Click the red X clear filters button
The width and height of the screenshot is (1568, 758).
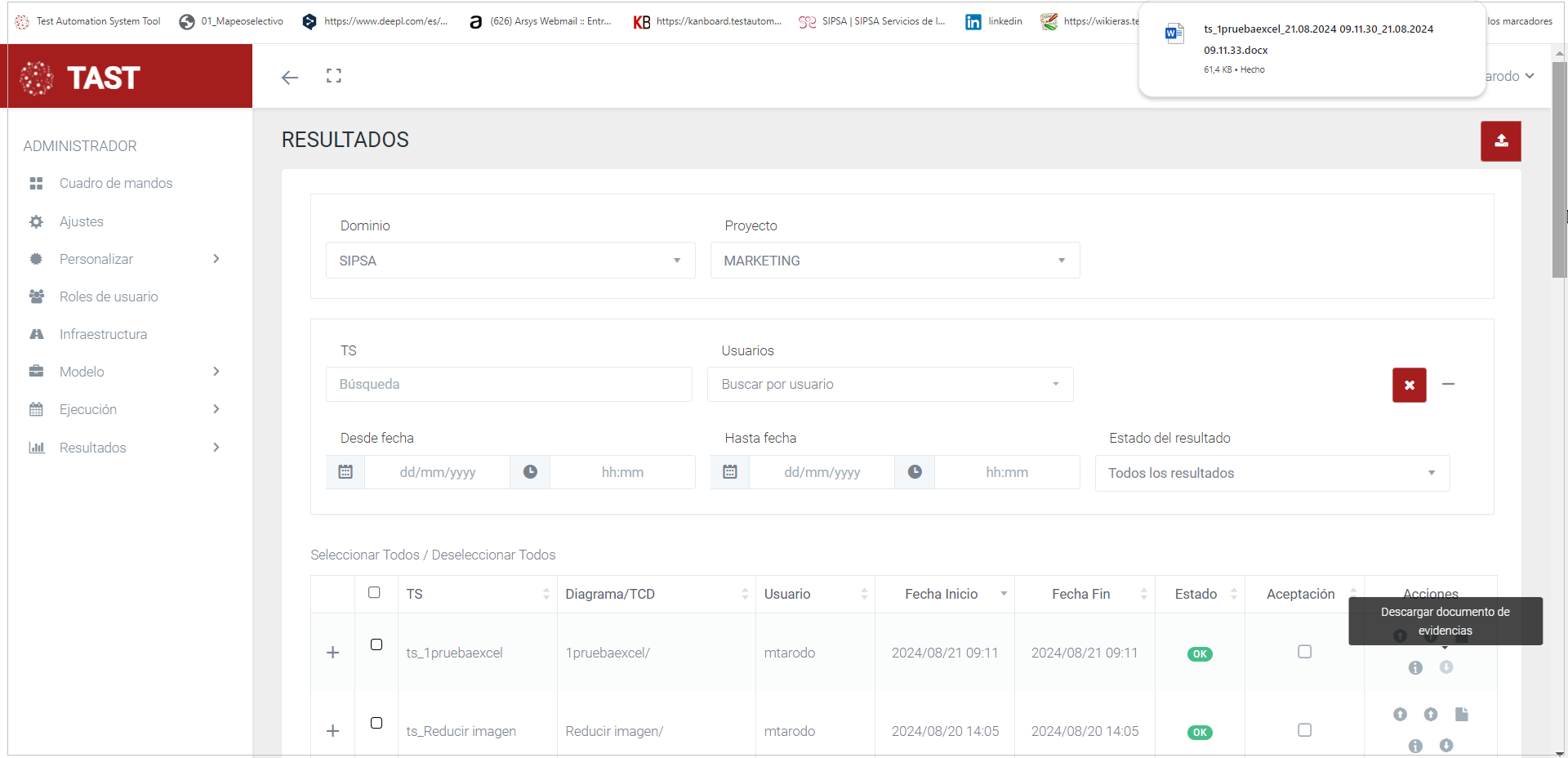click(1409, 385)
